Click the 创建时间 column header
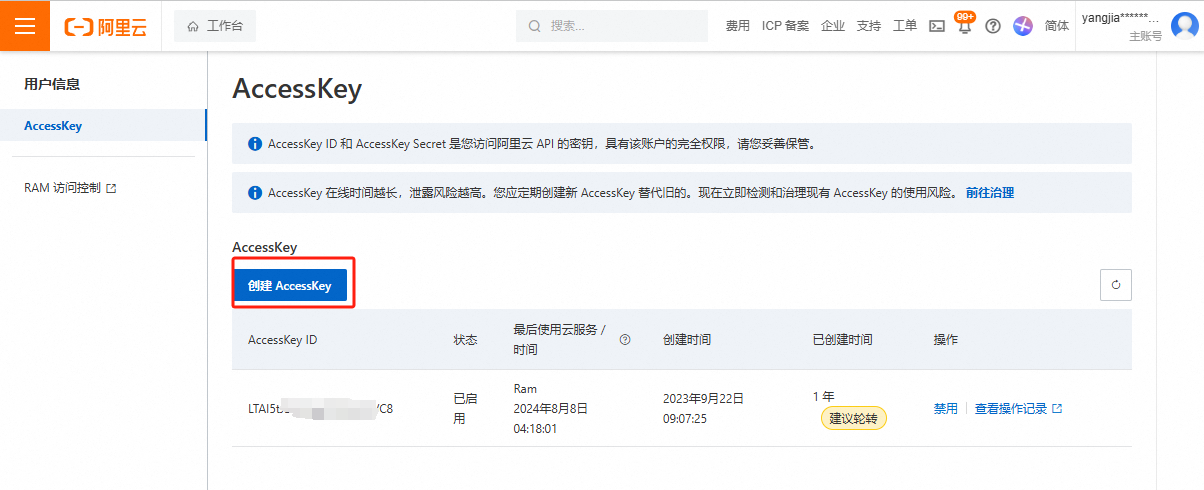The width and height of the screenshot is (1204, 490). coord(687,340)
